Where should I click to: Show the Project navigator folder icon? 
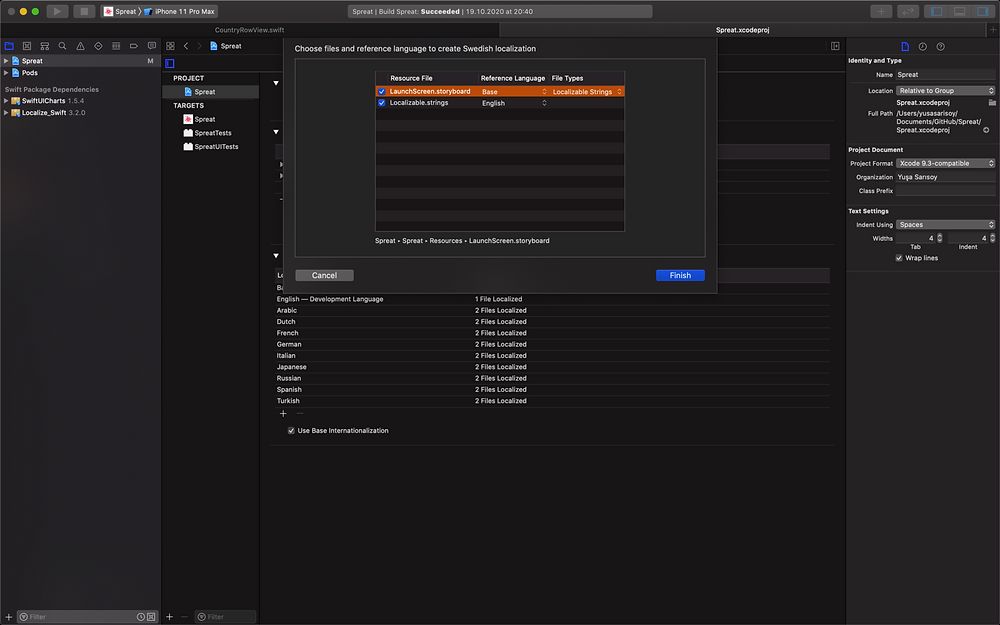pyautogui.click(x=9, y=46)
